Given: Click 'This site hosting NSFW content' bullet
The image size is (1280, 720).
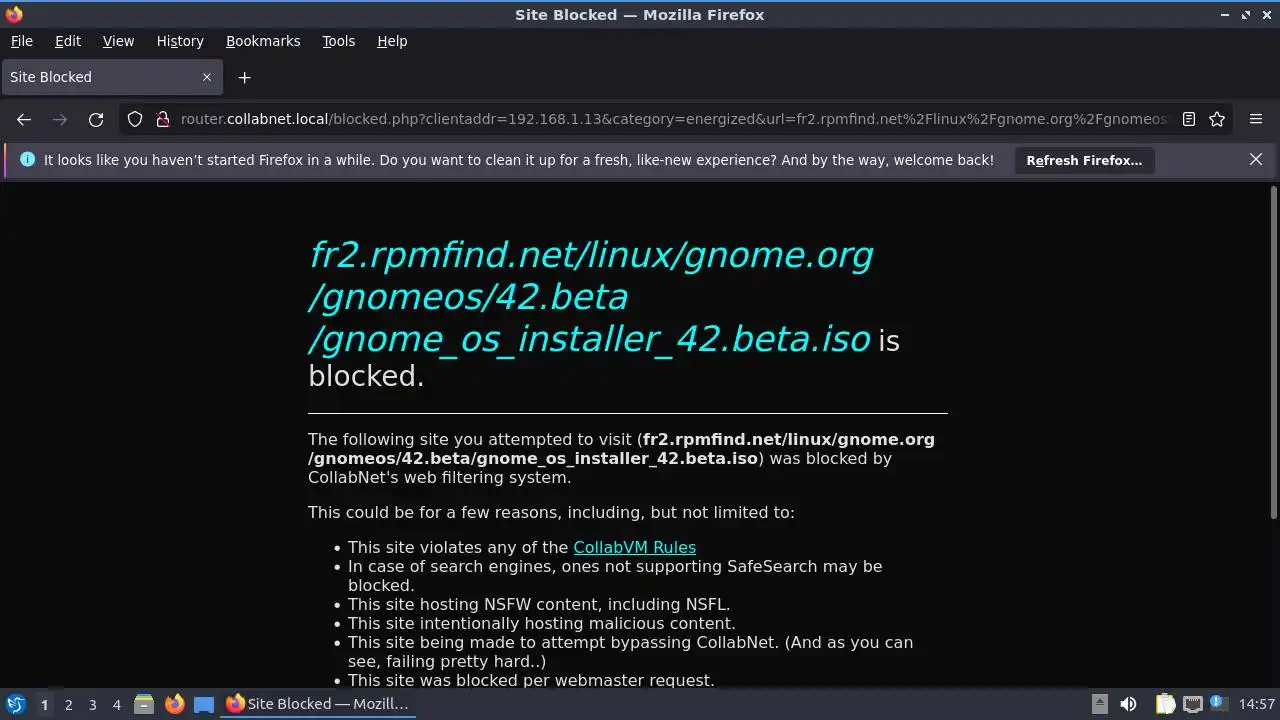Looking at the screenshot, I should (x=539, y=604).
